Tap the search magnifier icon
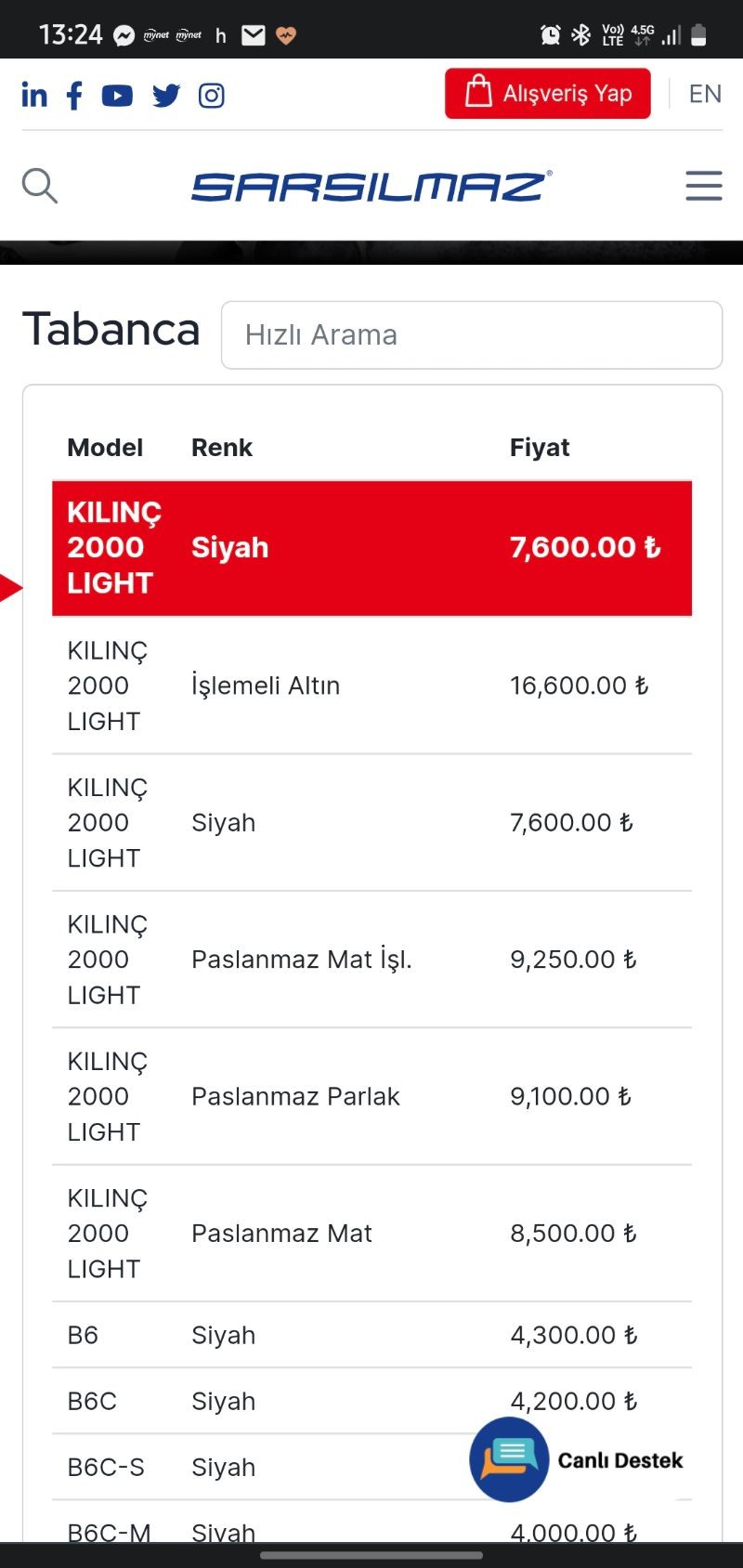Screen dimensions: 743x1568 40,186
